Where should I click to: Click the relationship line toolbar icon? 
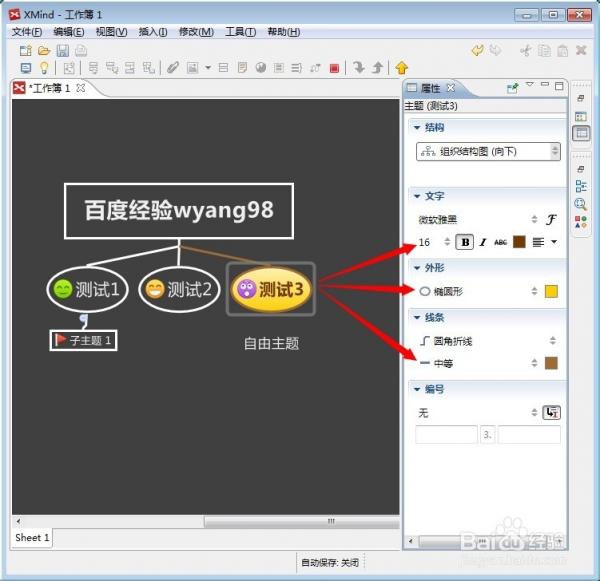point(315,68)
